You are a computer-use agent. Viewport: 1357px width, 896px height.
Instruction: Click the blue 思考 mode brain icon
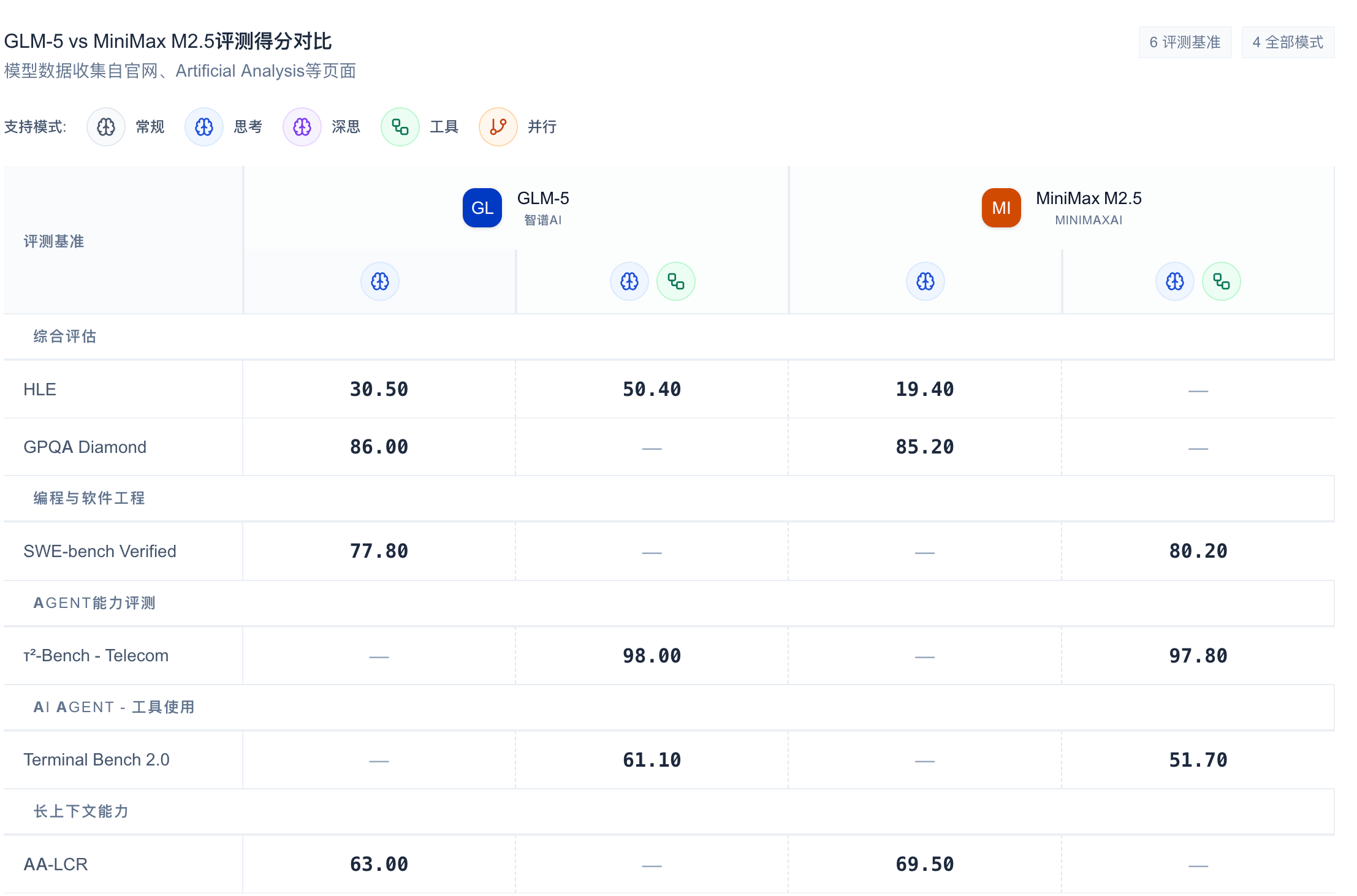(204, 127)
